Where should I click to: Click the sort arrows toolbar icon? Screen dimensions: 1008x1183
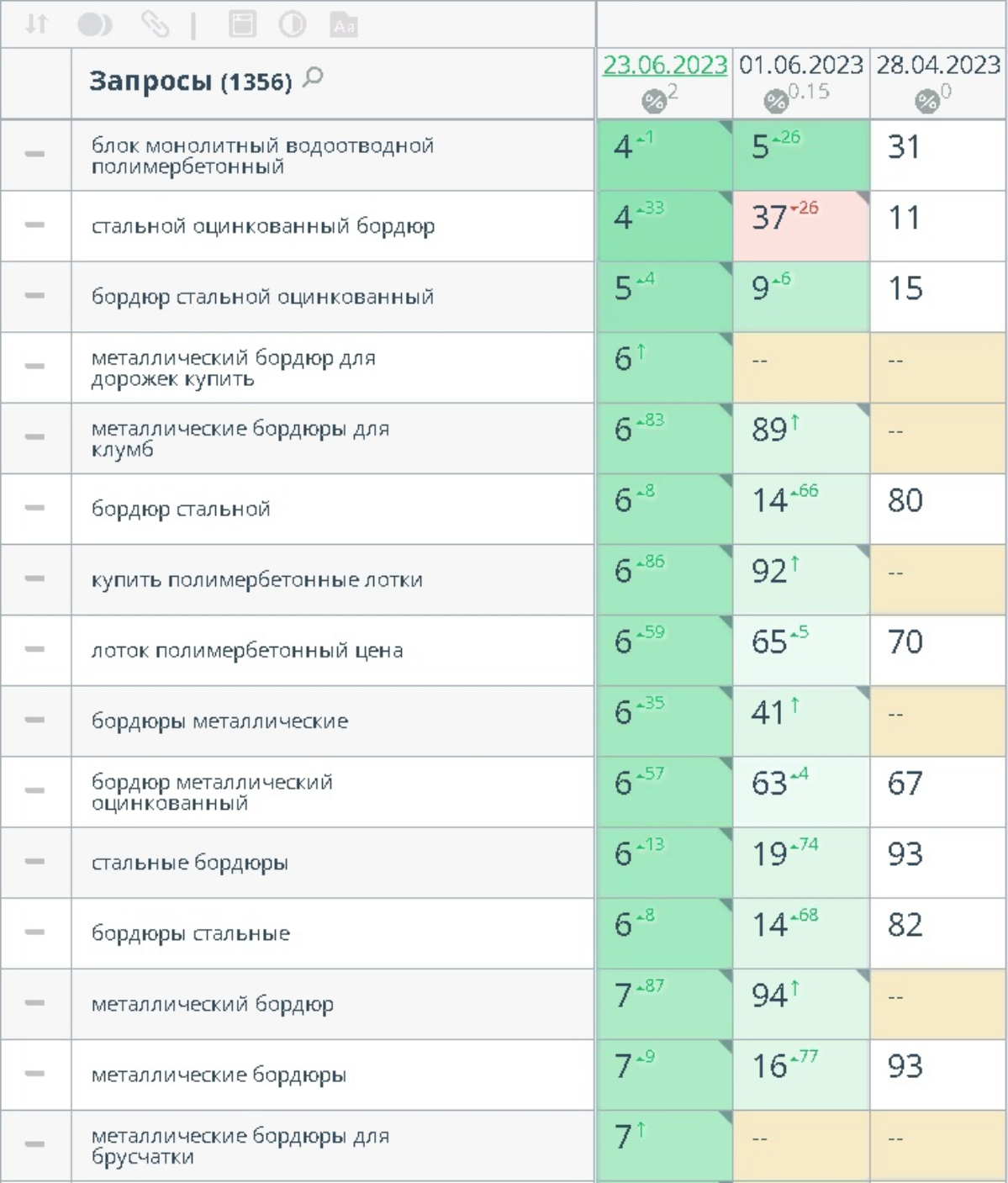coord(36,24)
